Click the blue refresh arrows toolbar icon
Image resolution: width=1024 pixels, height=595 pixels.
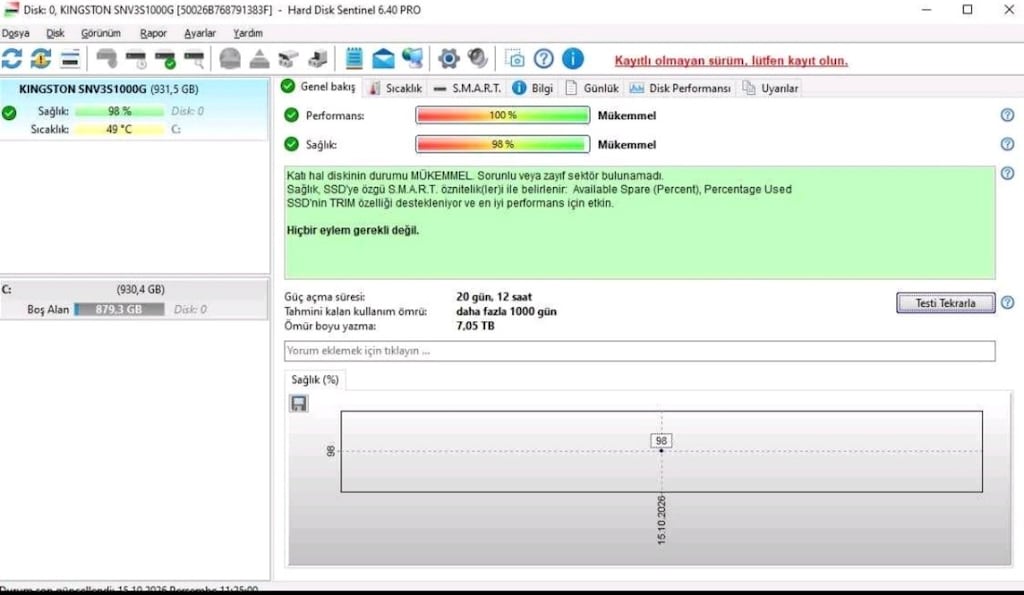tap(12, 59)
